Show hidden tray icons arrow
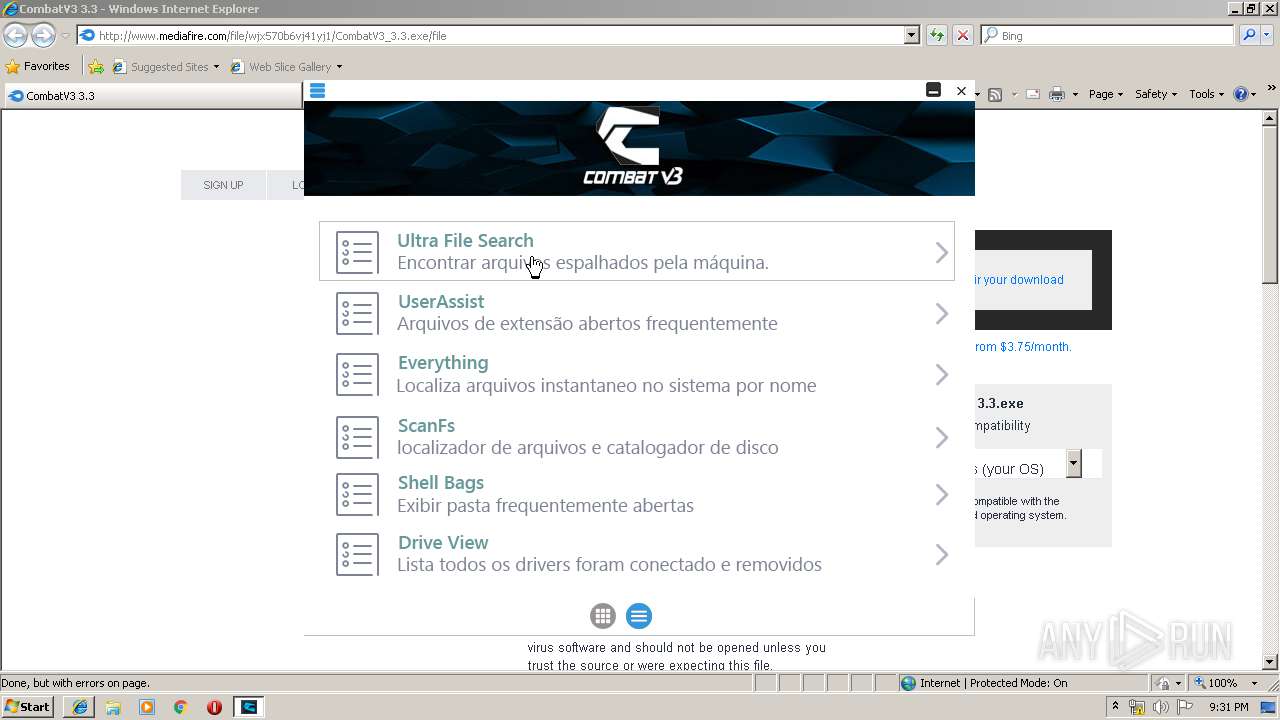Screen dimensions: 1280x720 pos(1116,707)
